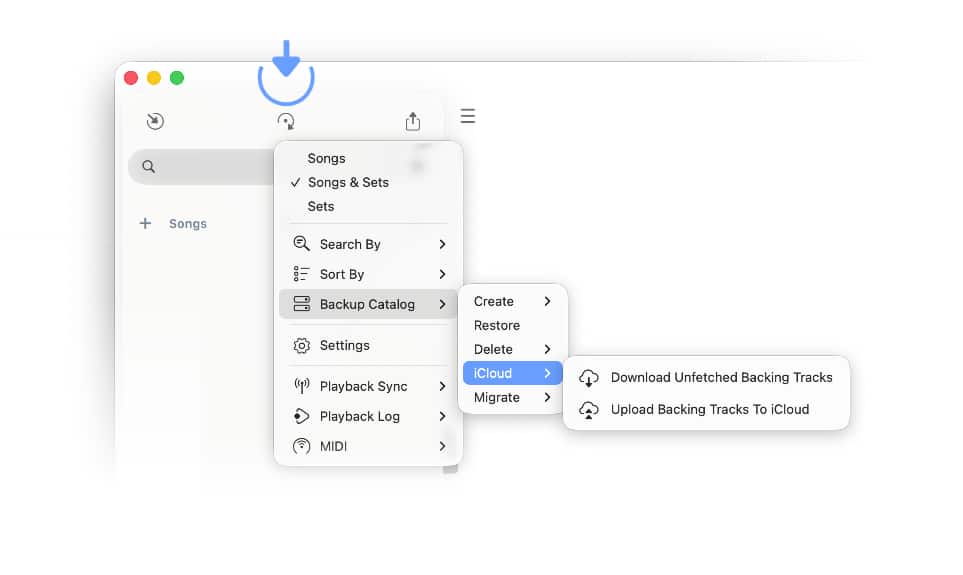
Task: Click the green zoom window button
Action: coord(177,78)
